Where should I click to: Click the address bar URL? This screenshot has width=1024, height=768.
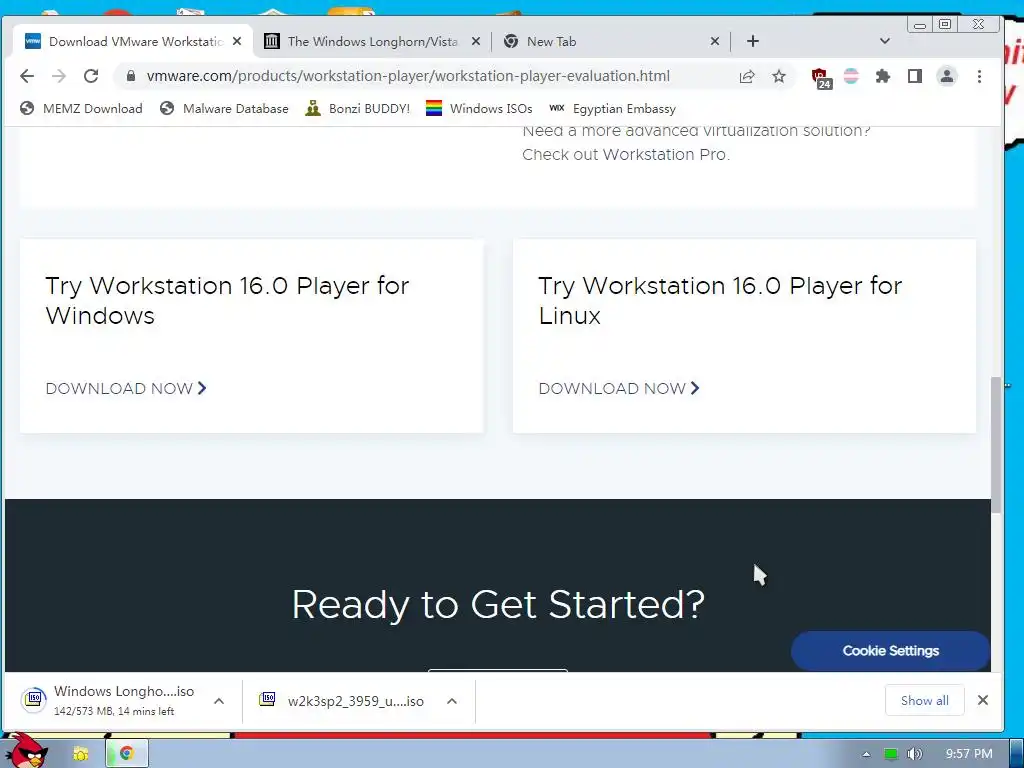pyautogui.click(x=408, y=76)
